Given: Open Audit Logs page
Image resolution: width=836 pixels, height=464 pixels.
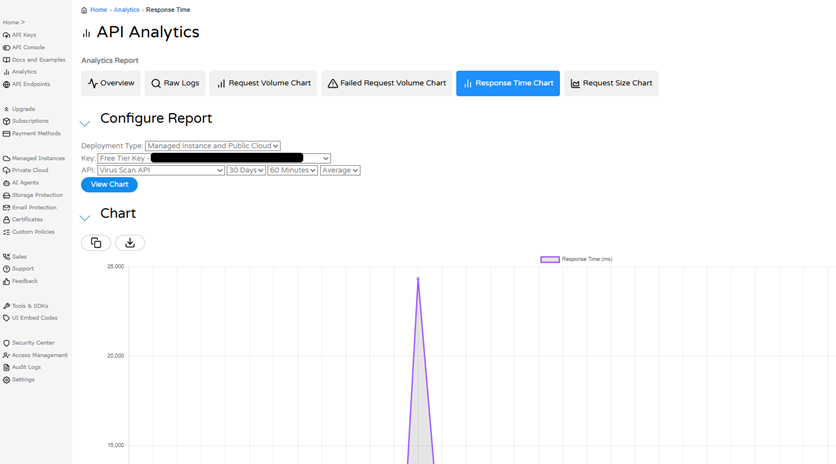Looking at the screenshot, I should 21,367.
